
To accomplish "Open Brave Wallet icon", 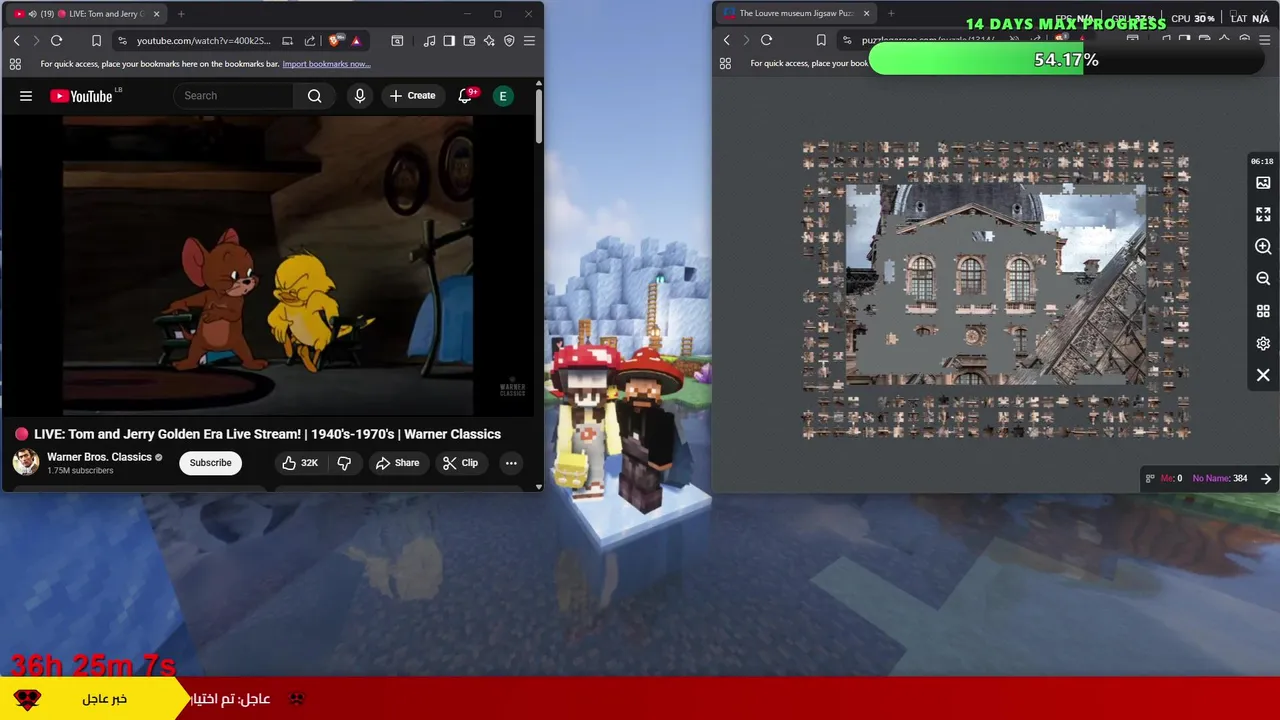I will tap(469, 40).
